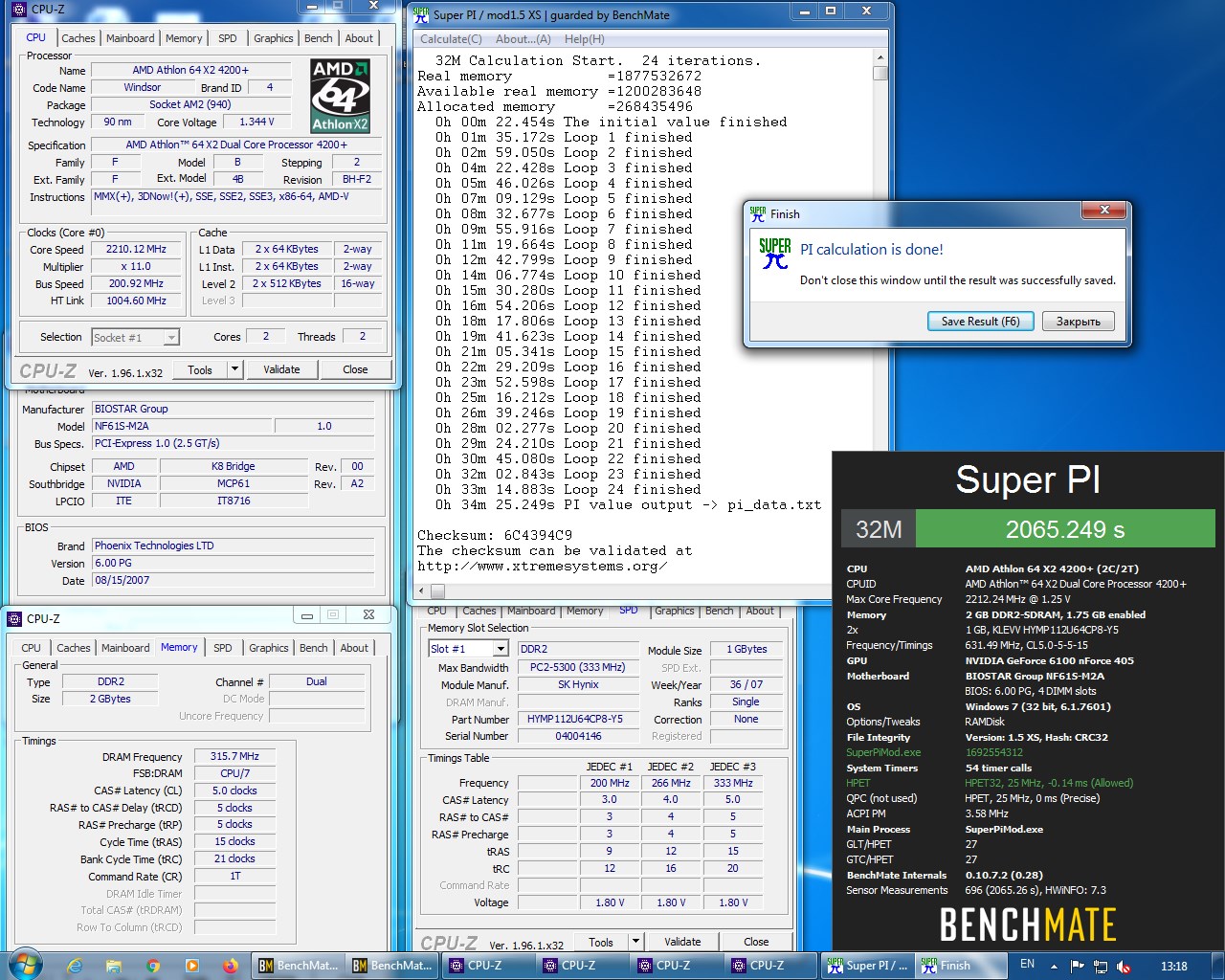Open Bench tab in top CPU-Z window

coord(319,38)
